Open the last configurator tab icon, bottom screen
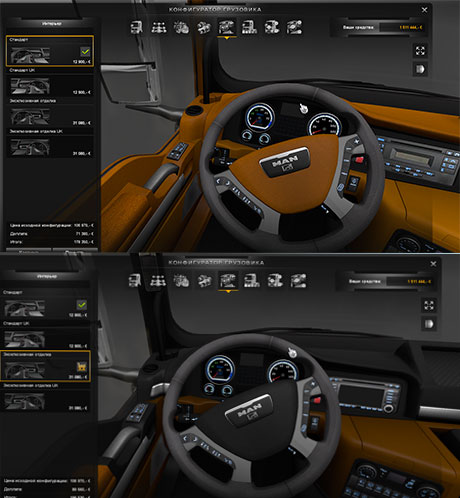The height and width of the screenshot is (498, 460). (298, 281)
